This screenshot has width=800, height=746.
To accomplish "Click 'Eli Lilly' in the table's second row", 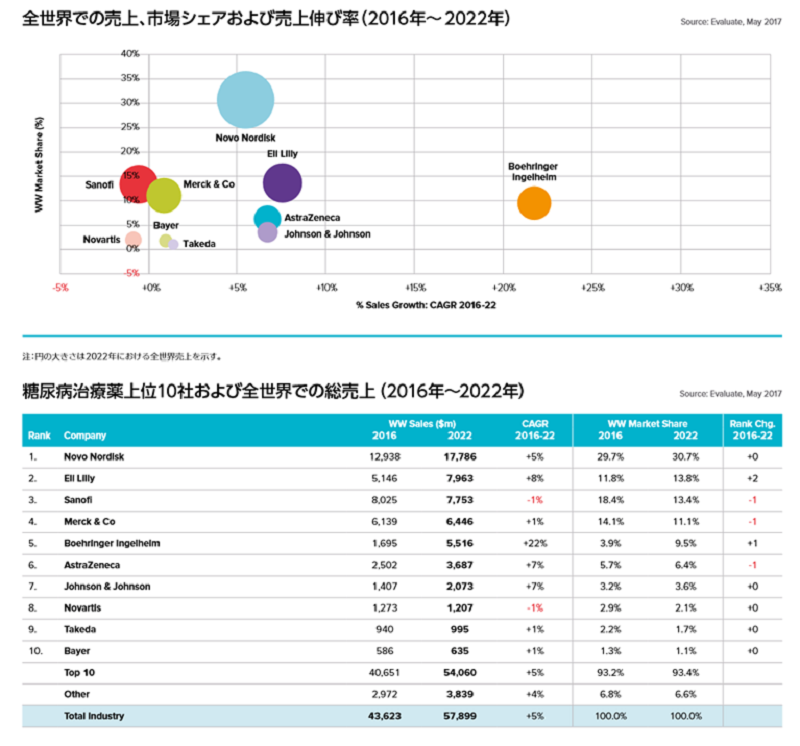I will (x=79, y=479).
